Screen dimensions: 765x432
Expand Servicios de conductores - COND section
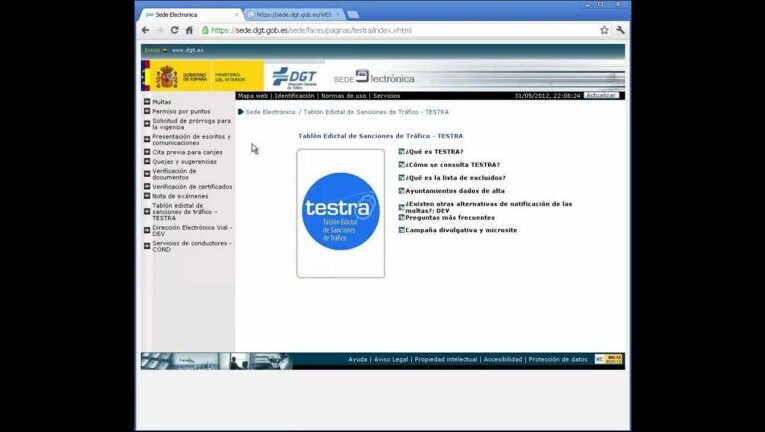[x=147, y=246]
